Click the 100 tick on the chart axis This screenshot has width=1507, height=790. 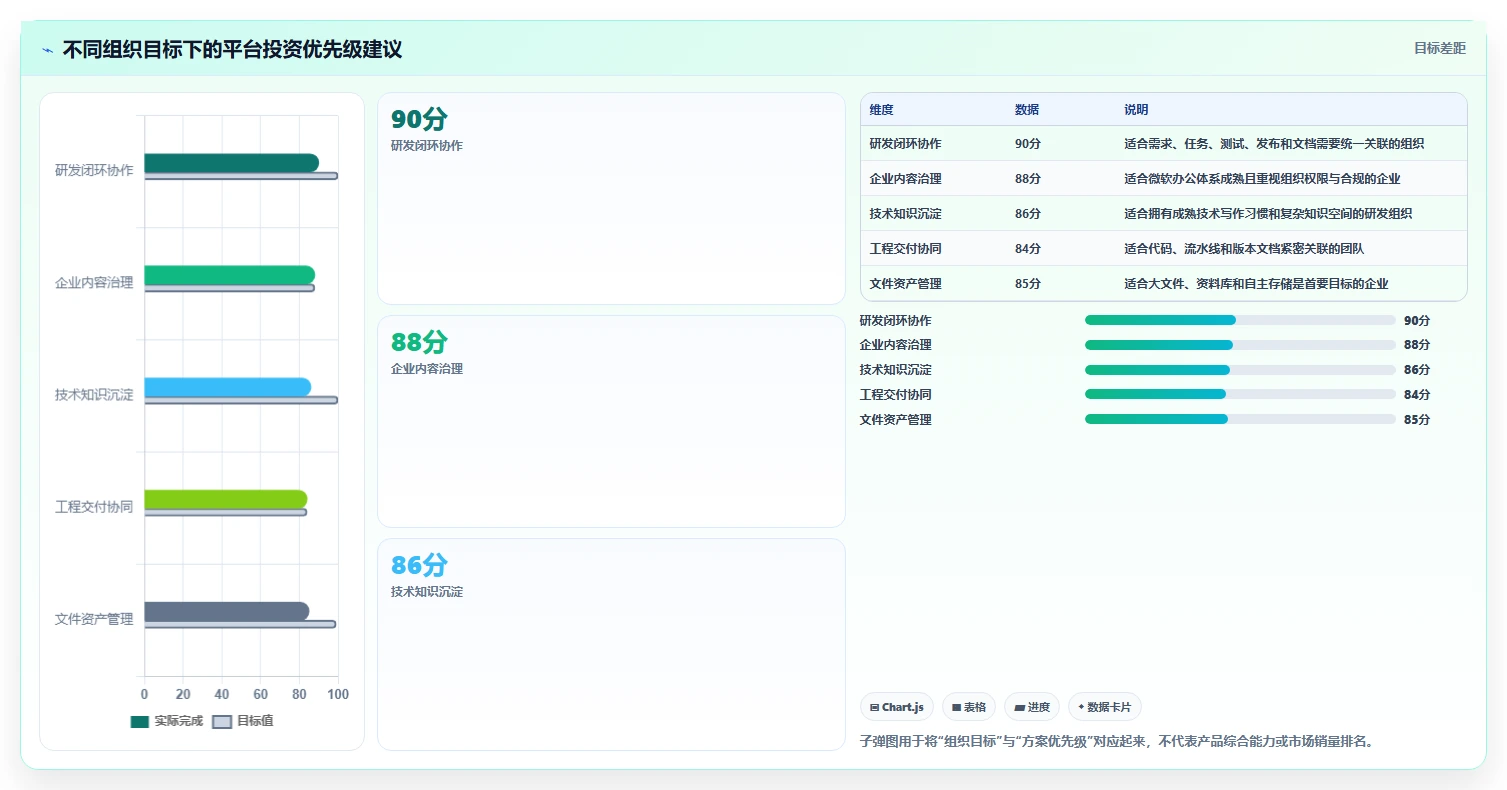pos(338,694)
